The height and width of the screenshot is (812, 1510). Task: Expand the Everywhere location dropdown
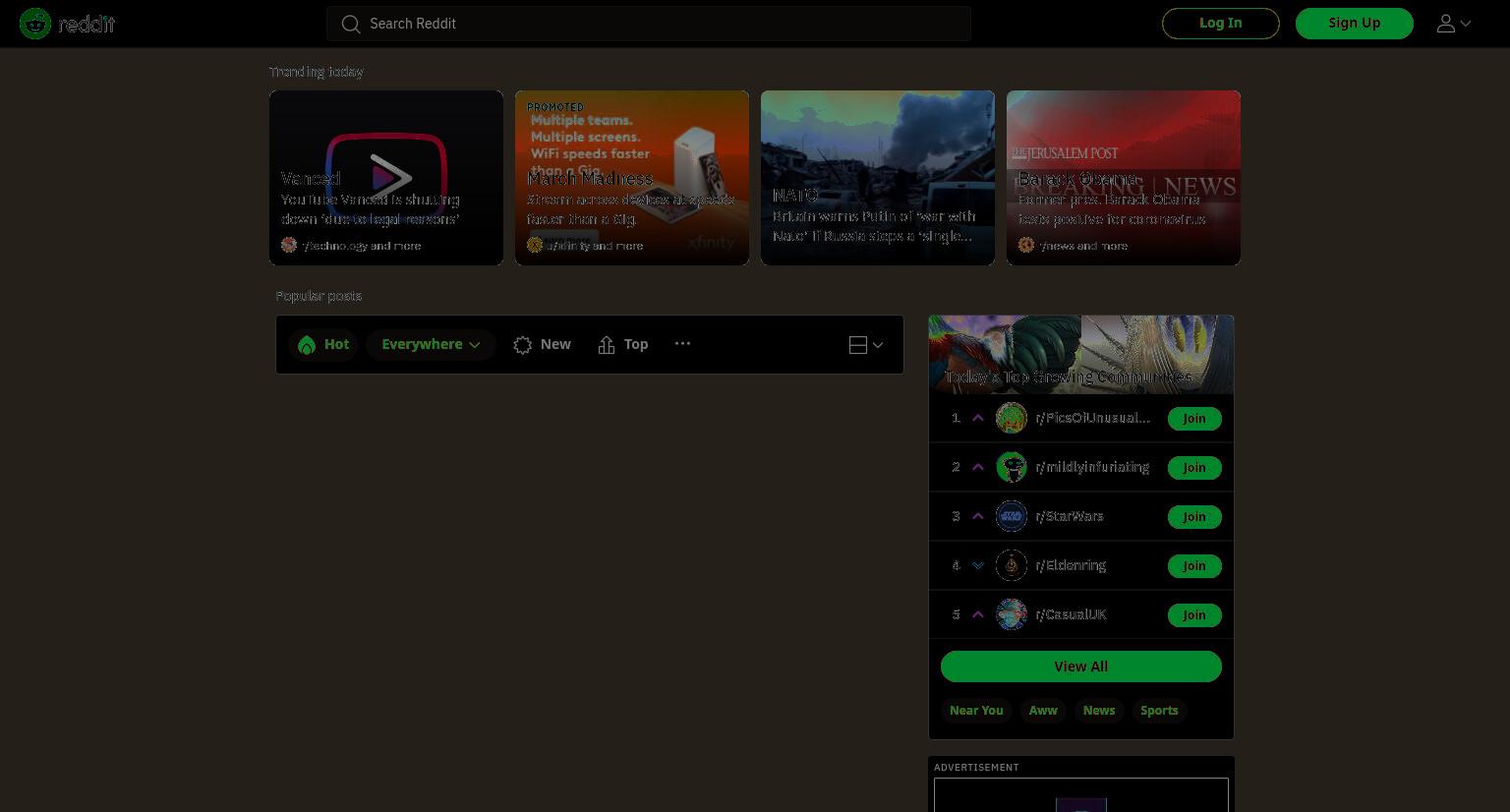[431, 344]
